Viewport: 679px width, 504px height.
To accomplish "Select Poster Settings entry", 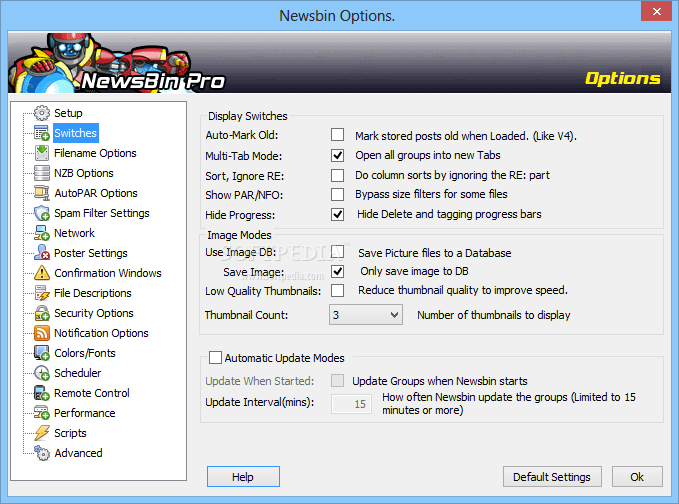I will (91, 253).
